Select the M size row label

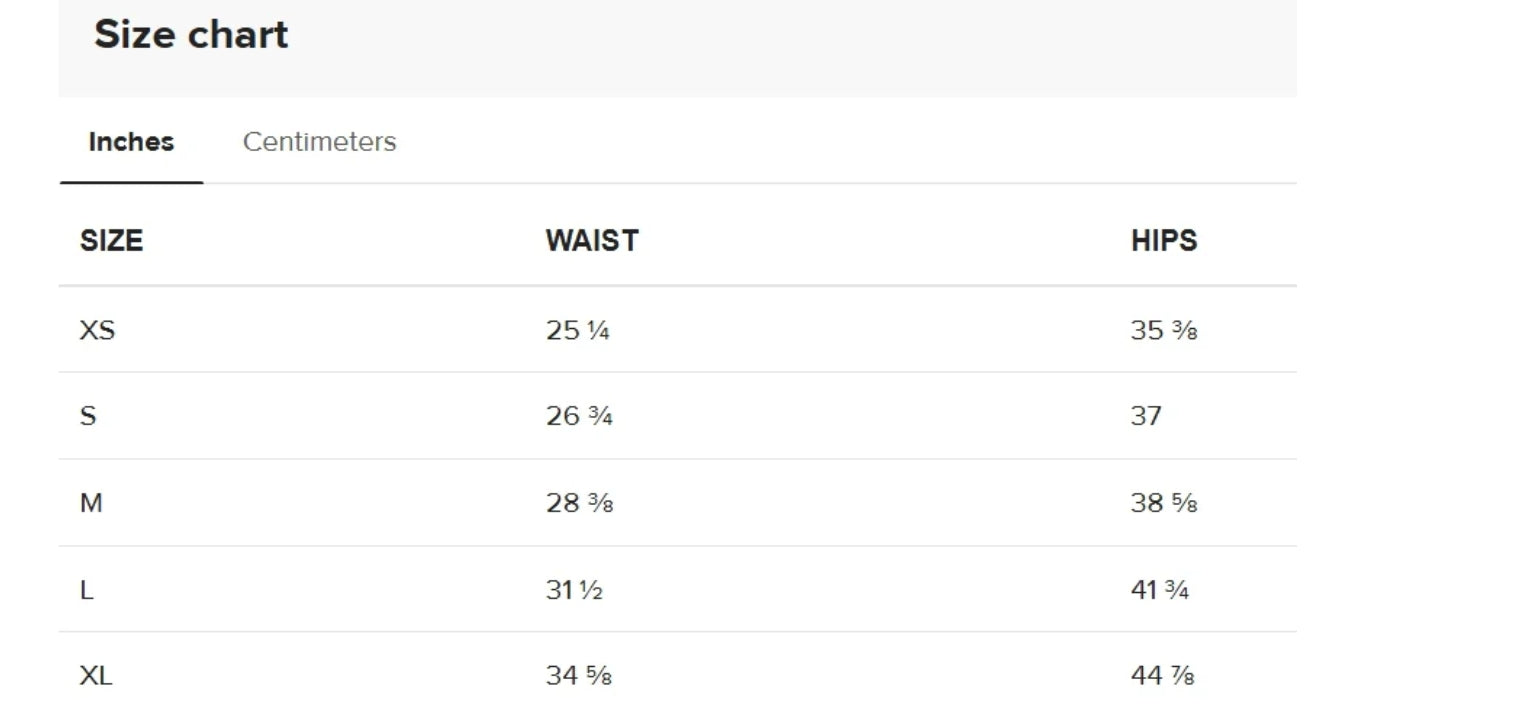click(x=91, y=503)
